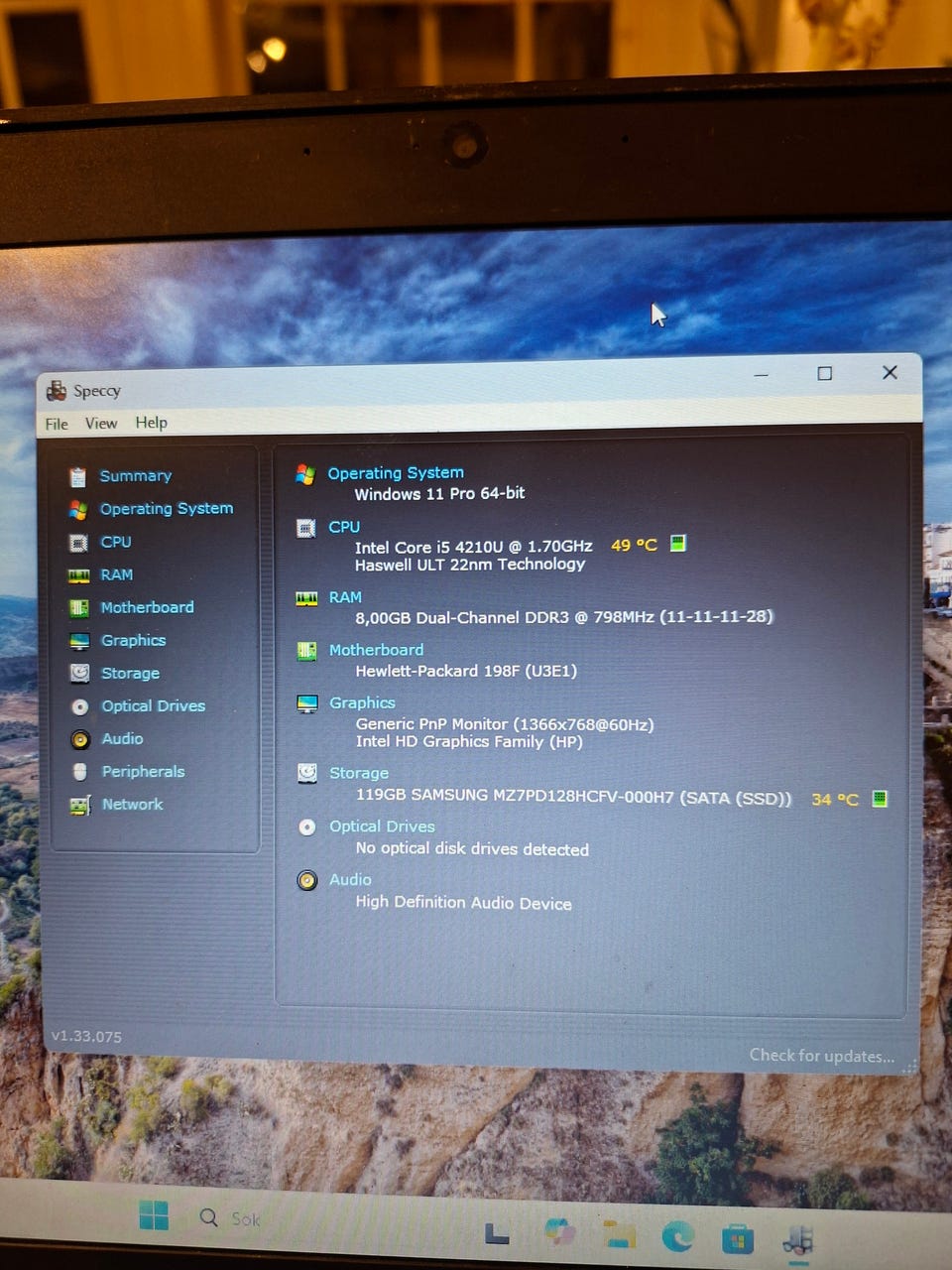The width and height of the screenshot is (952, 1270).
Task: Click 'Check for updates...' link
Action: pyautogui.click(x=822, y=1056)
